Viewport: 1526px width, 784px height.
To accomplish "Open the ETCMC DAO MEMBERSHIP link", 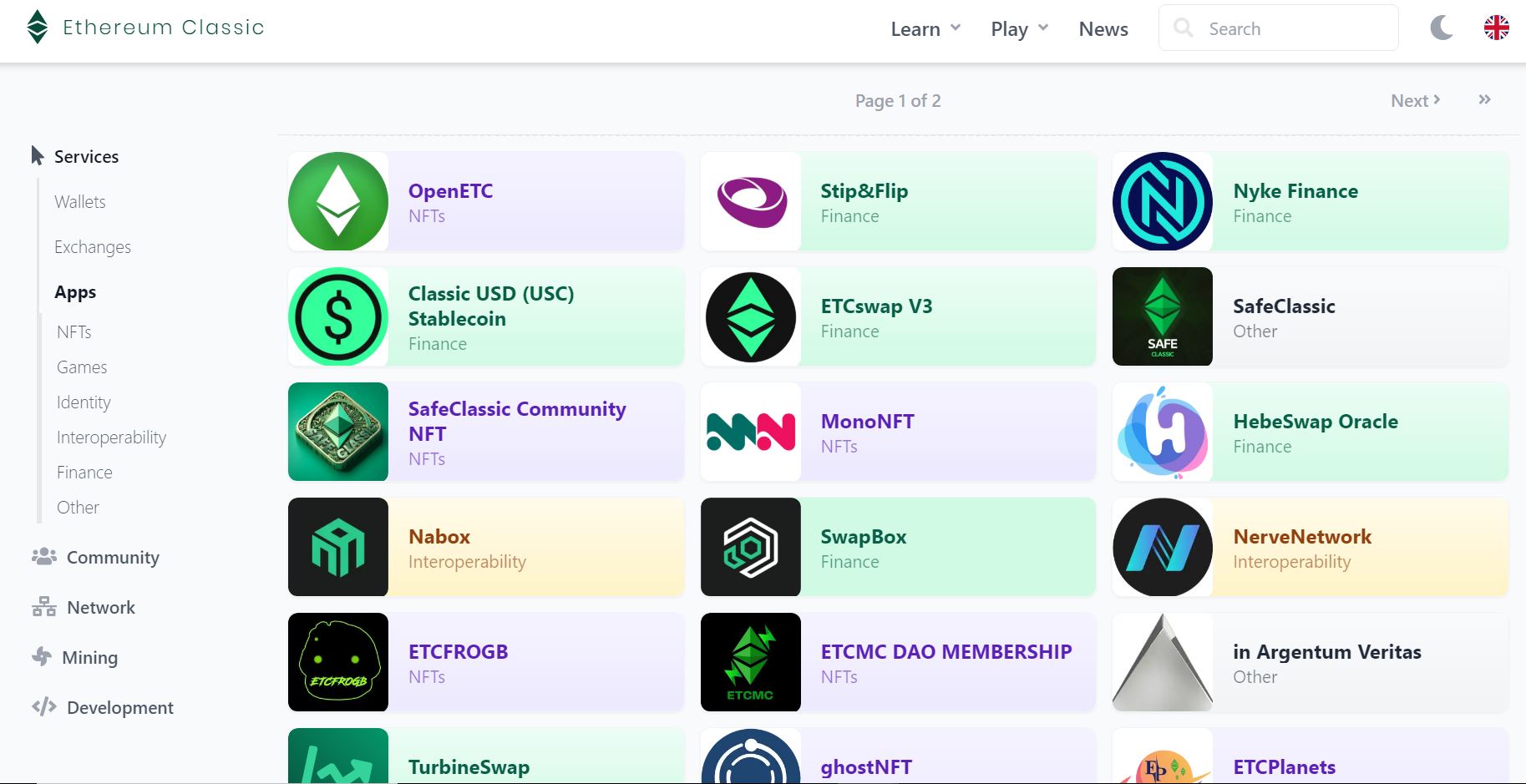I will pos(946,651).
